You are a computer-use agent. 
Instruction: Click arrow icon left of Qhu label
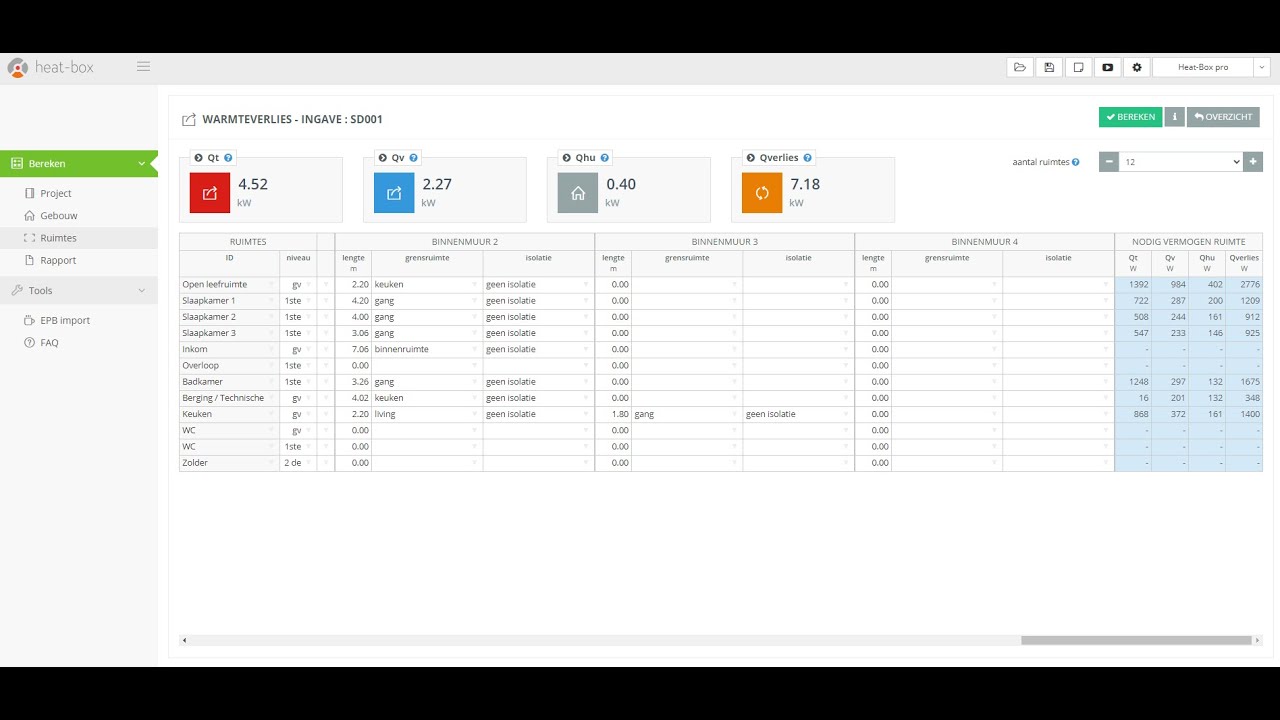(x=567, y=158)
